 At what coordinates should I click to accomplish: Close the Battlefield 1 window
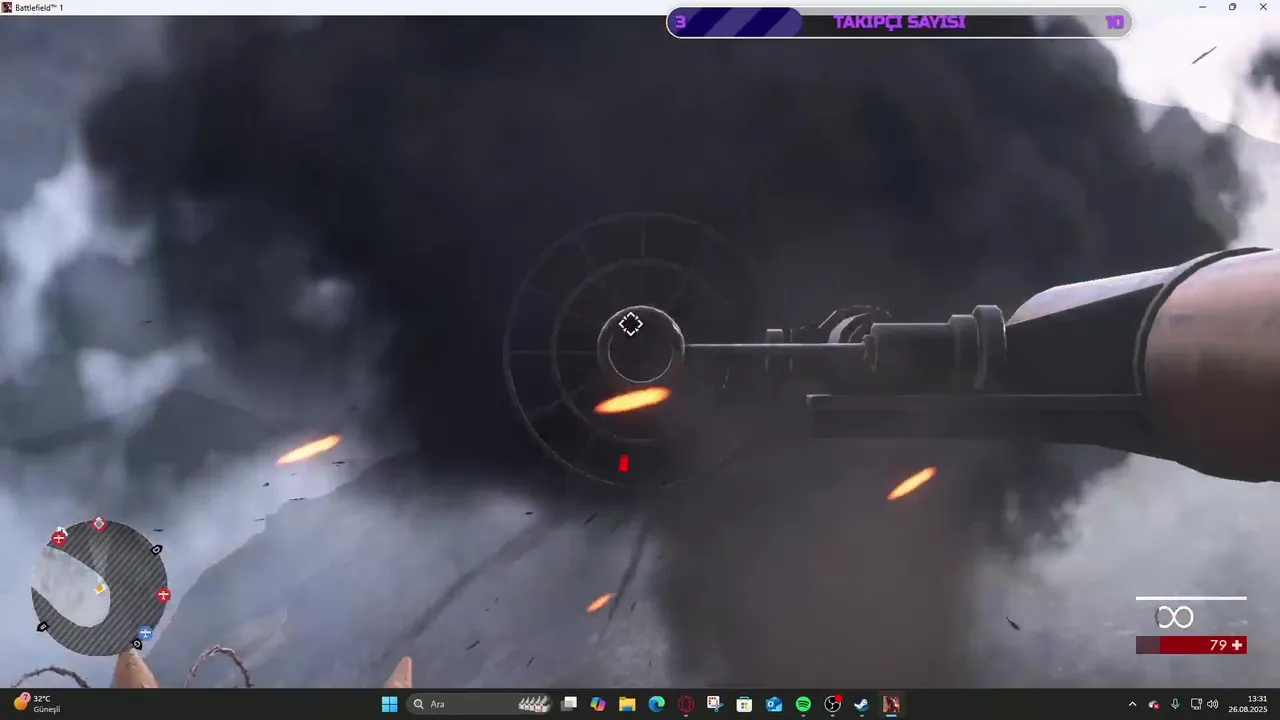[x=1264, y=7]
